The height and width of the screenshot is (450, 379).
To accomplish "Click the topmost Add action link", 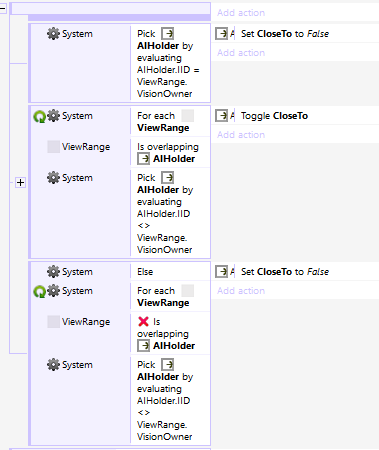I will pyautogui.click(x=241, y=13).
